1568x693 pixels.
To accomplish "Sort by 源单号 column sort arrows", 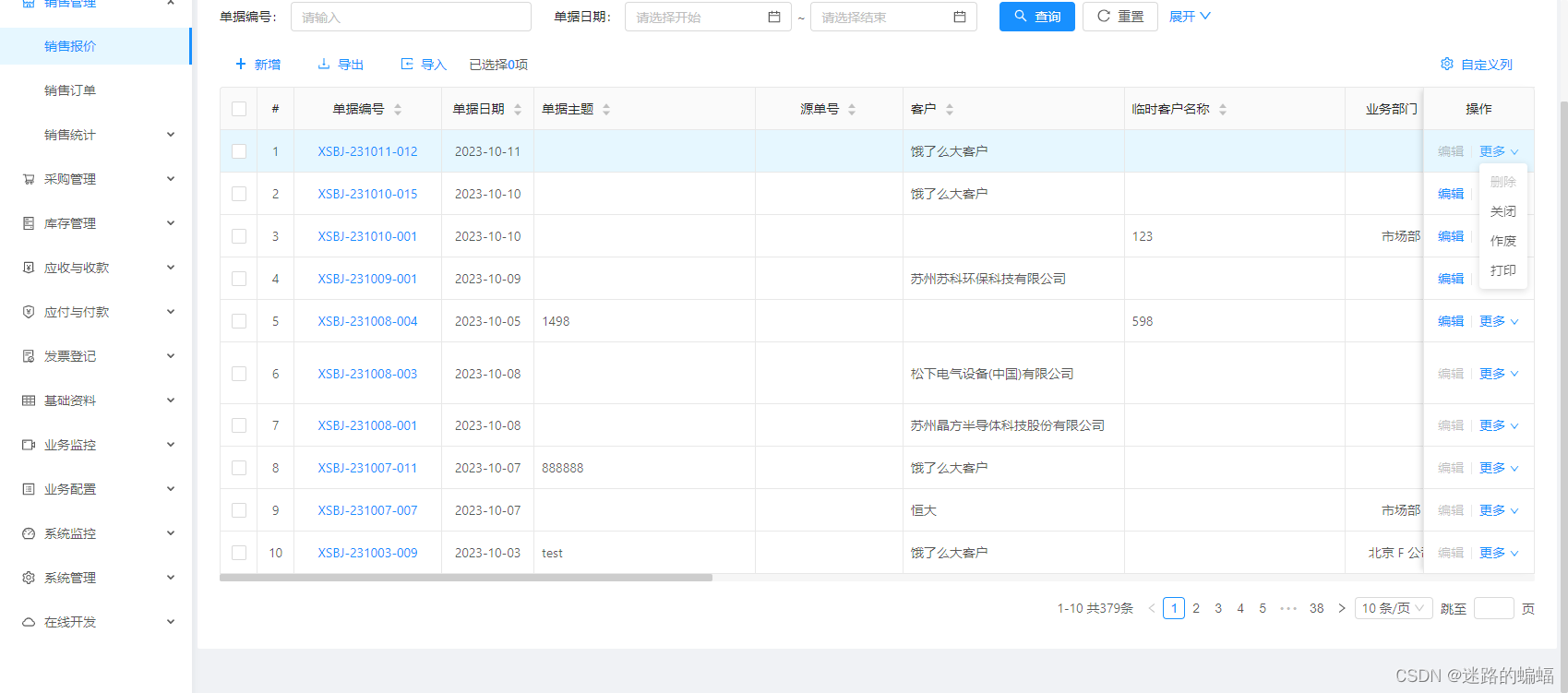I will point(852,109).
